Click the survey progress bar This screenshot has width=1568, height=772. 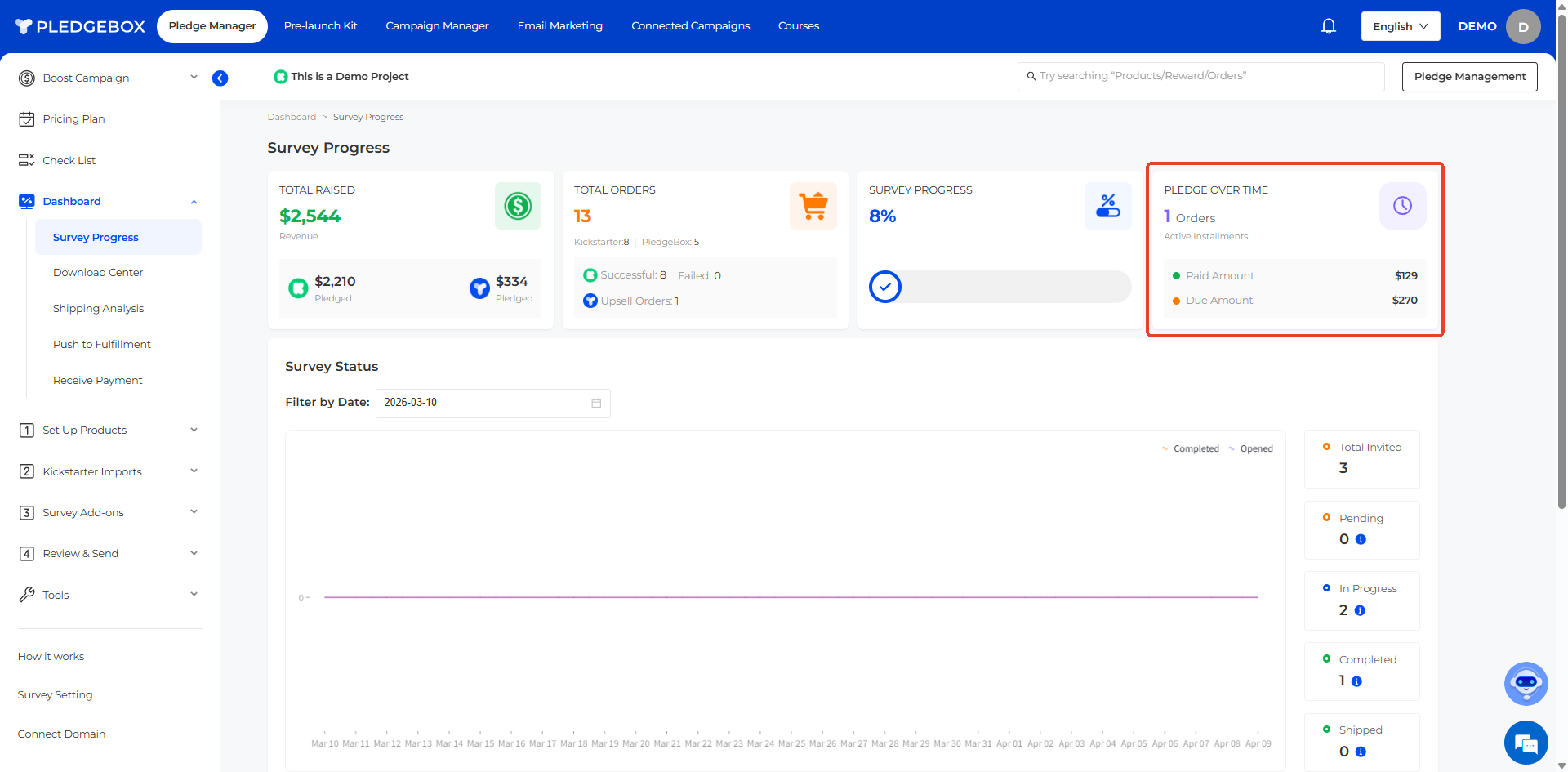[x=1000, y=287]
